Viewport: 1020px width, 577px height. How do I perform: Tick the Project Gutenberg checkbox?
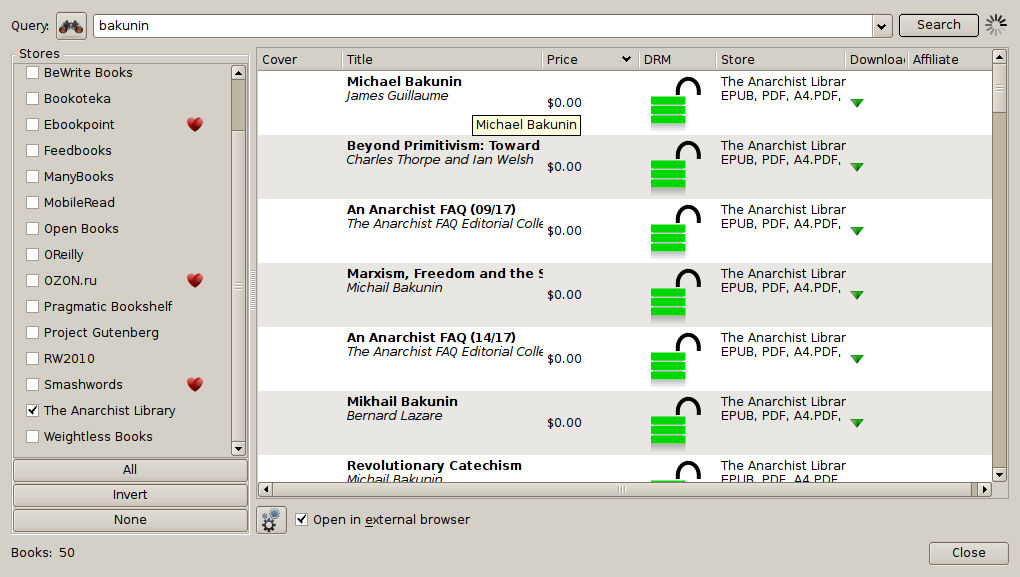[32, 332]
